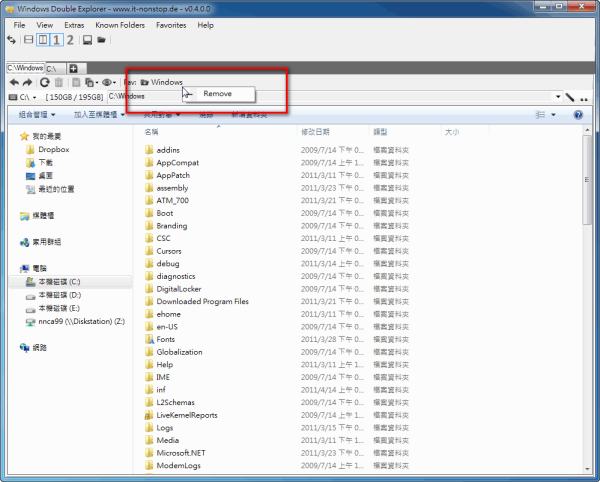Select local disk (D:) in sidebar
Screen dimensions: 600x482
54,295
